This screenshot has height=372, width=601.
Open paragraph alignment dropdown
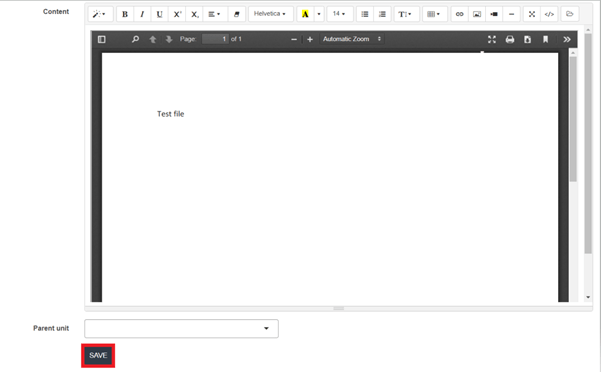click(214, 14)
